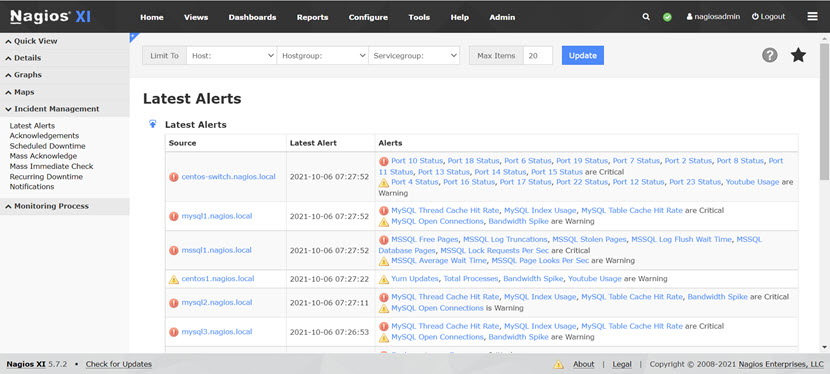Expand the Details sidebar section
The image size is (830, 374).
(65, 58)
